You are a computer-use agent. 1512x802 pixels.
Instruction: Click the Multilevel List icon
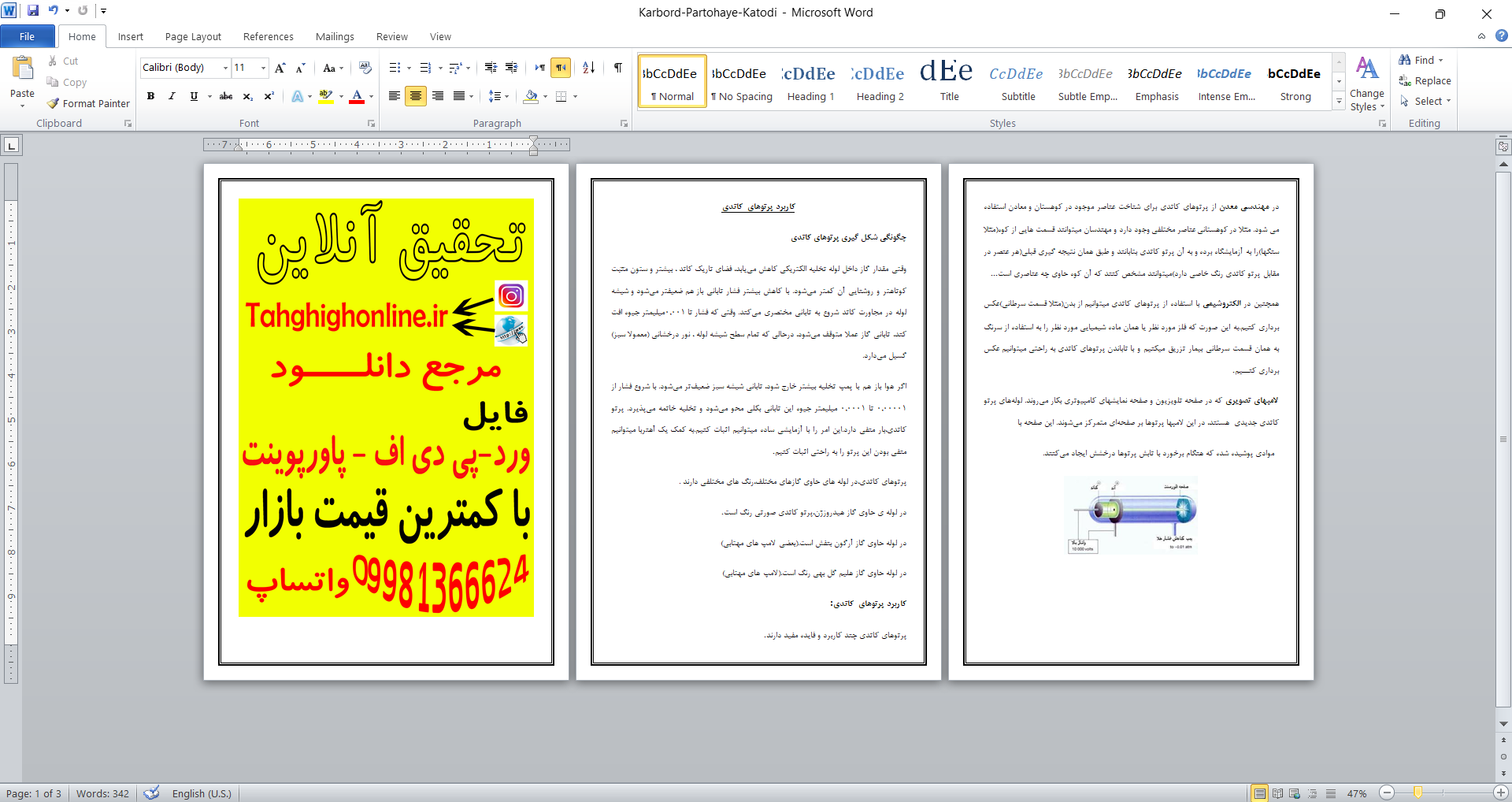point(455,68)
